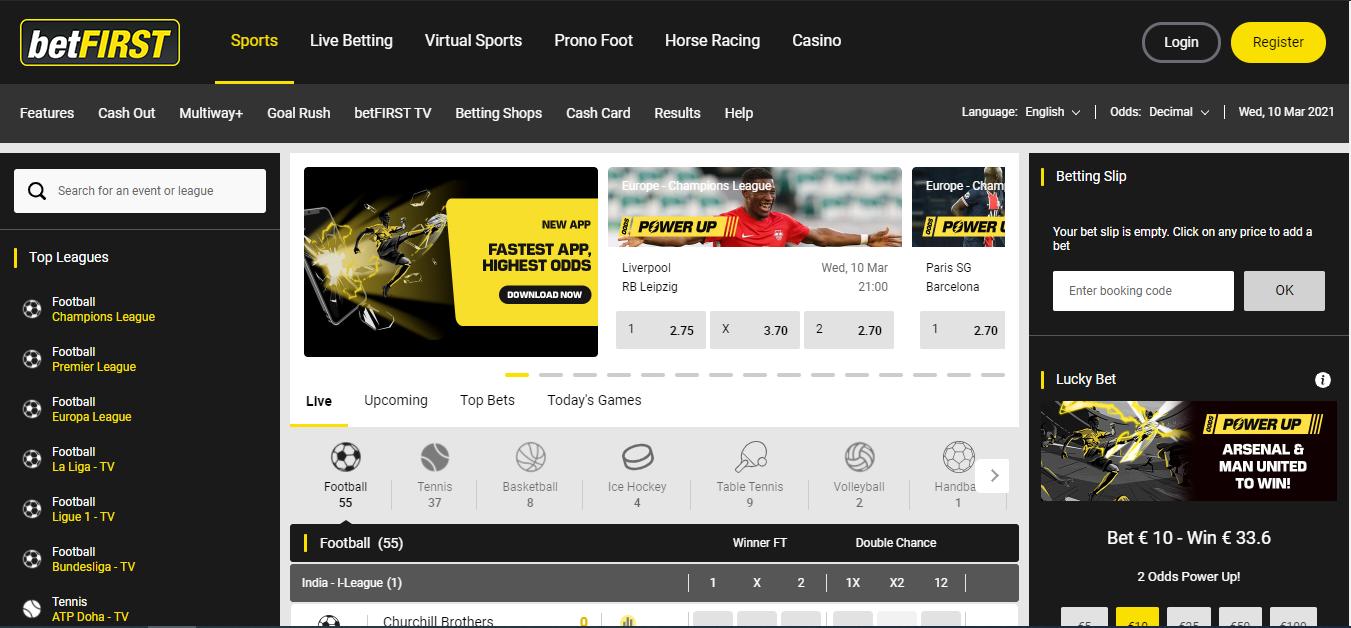
Task: Open the Live Betting section
Action: pos(351,41)
